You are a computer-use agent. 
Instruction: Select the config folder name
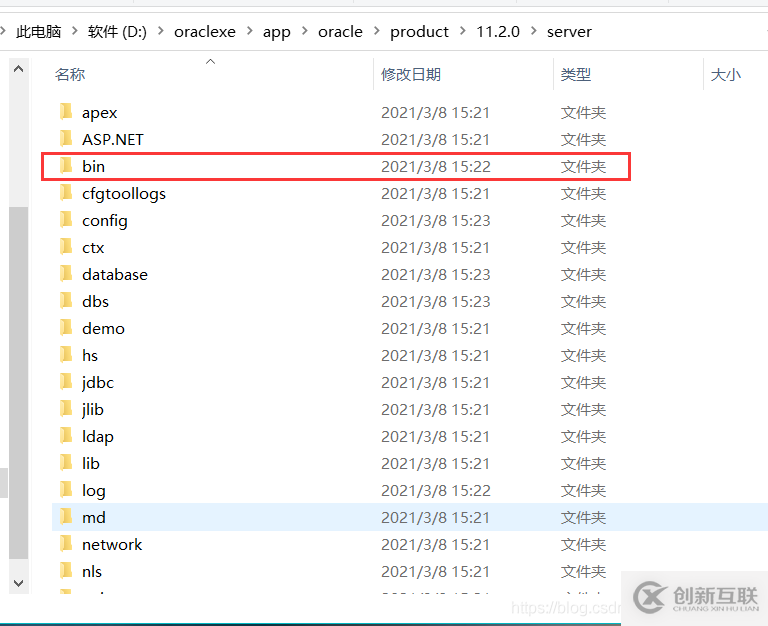(x=105, y=221)
